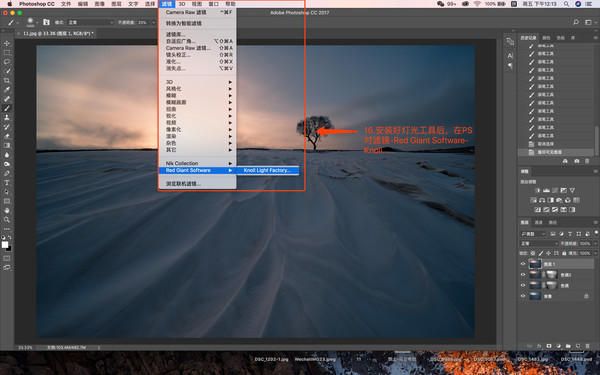Toggle the Brush panel from options bar

point(46,22)
